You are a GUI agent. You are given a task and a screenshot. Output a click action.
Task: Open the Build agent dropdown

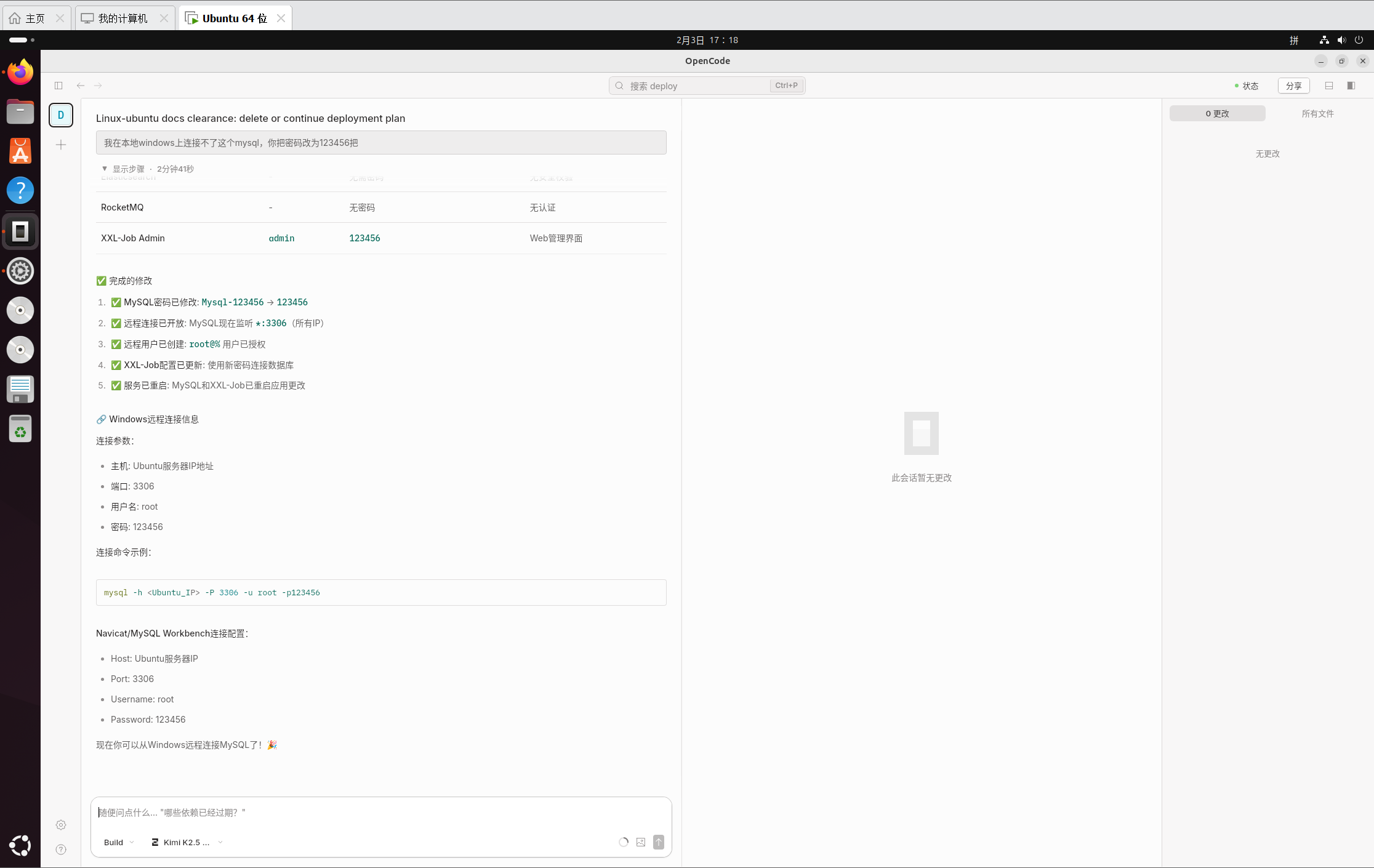coord(119,842)
